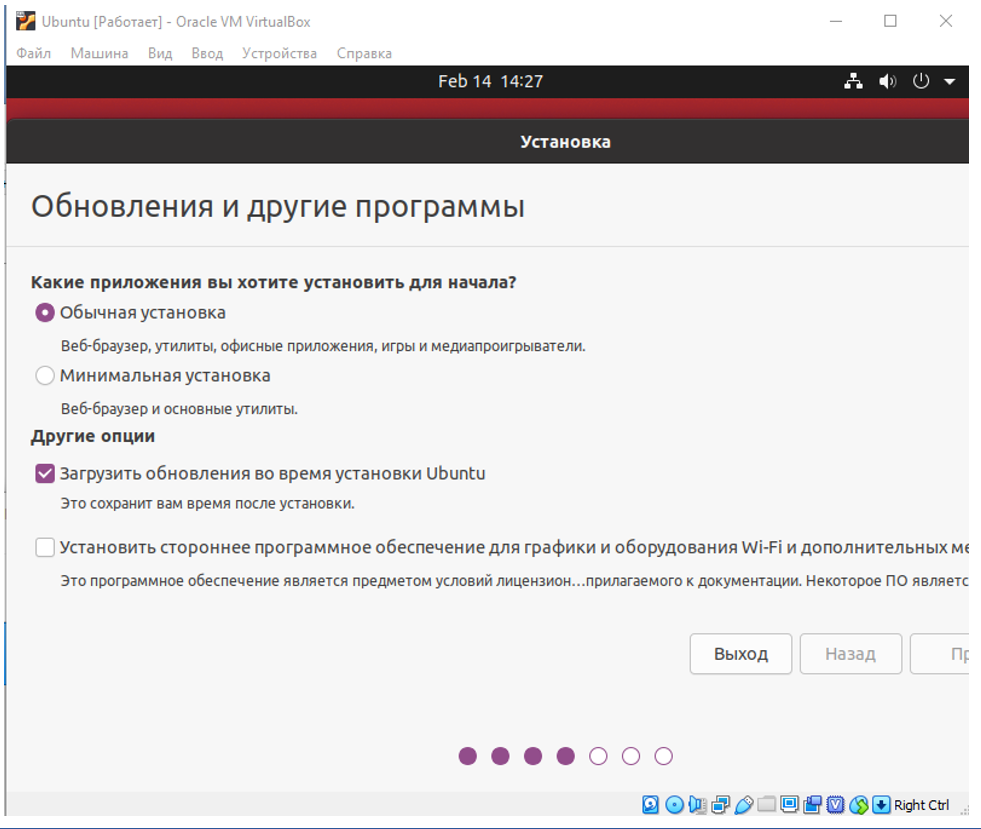Open the 'Вид' menu
Screen dimensions: 981x829
[x=160, y=53]
